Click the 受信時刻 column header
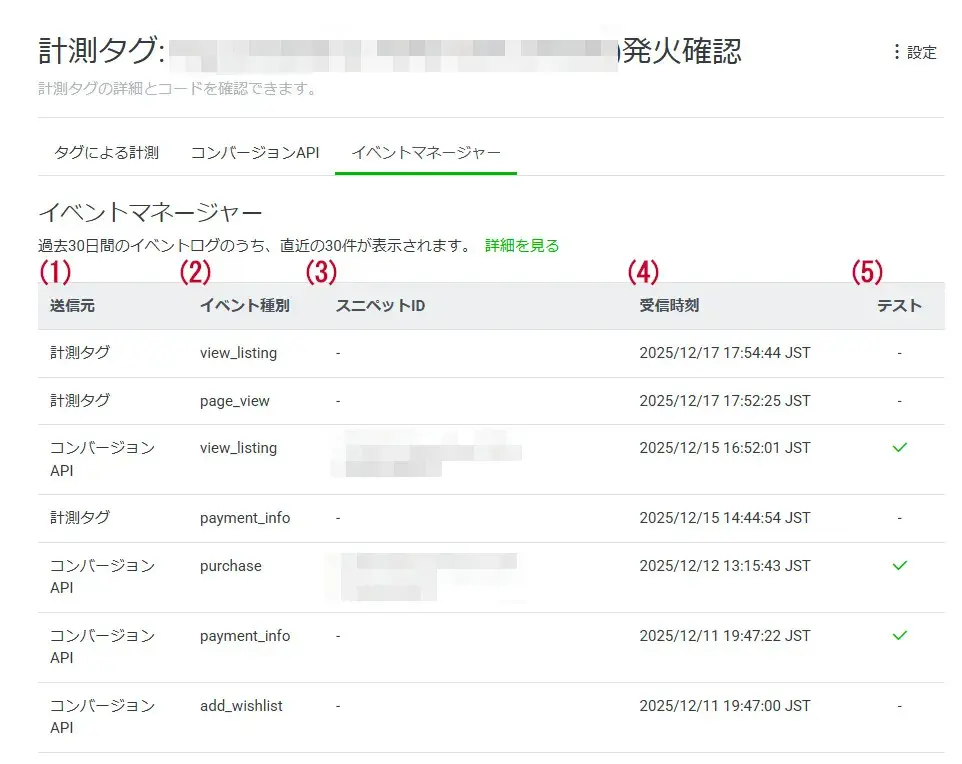Image resolution: width=962 pixels, height=764 pixels. click(x=669, y=306)
